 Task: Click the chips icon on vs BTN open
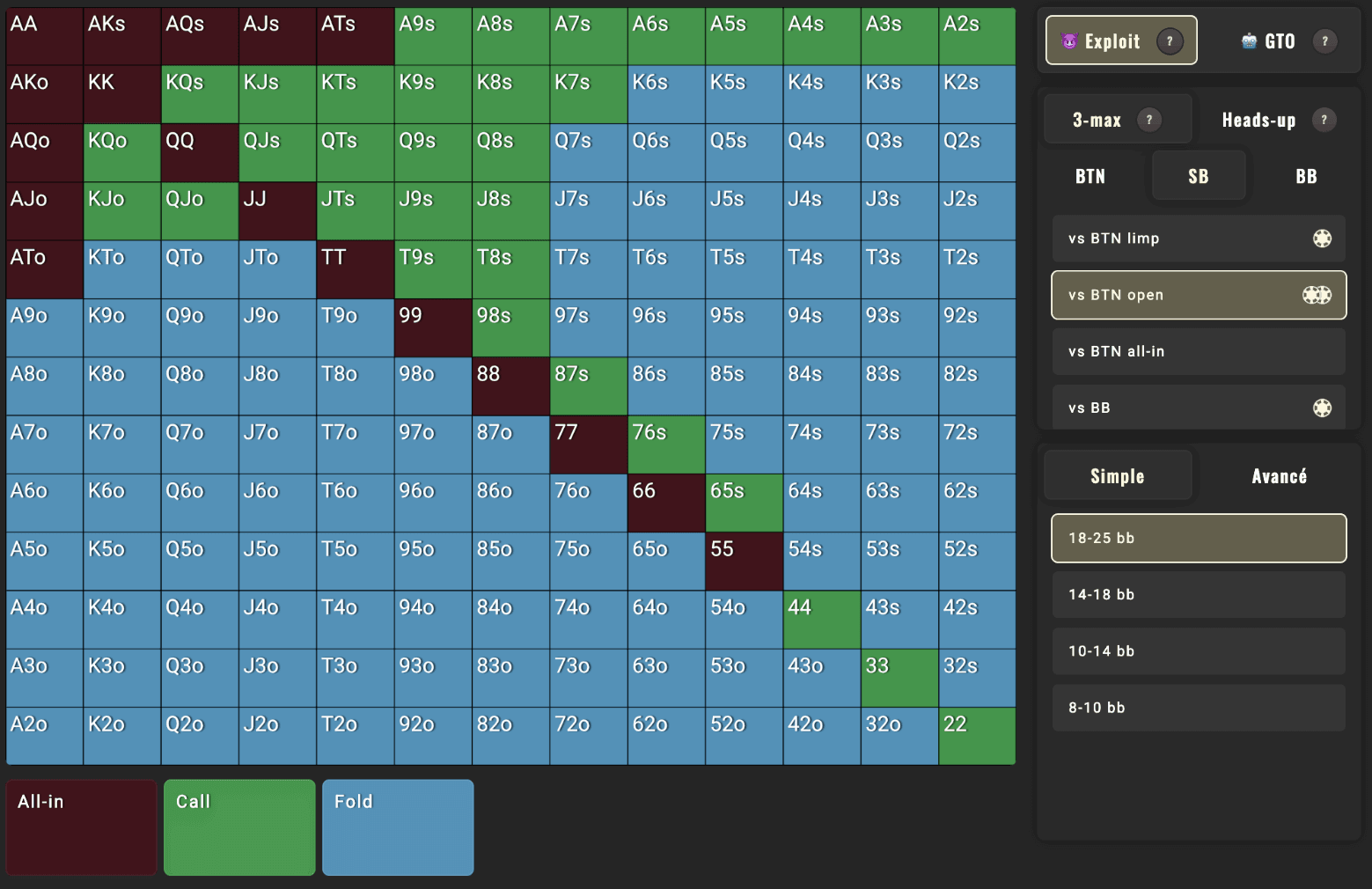tap(1317, 295)
